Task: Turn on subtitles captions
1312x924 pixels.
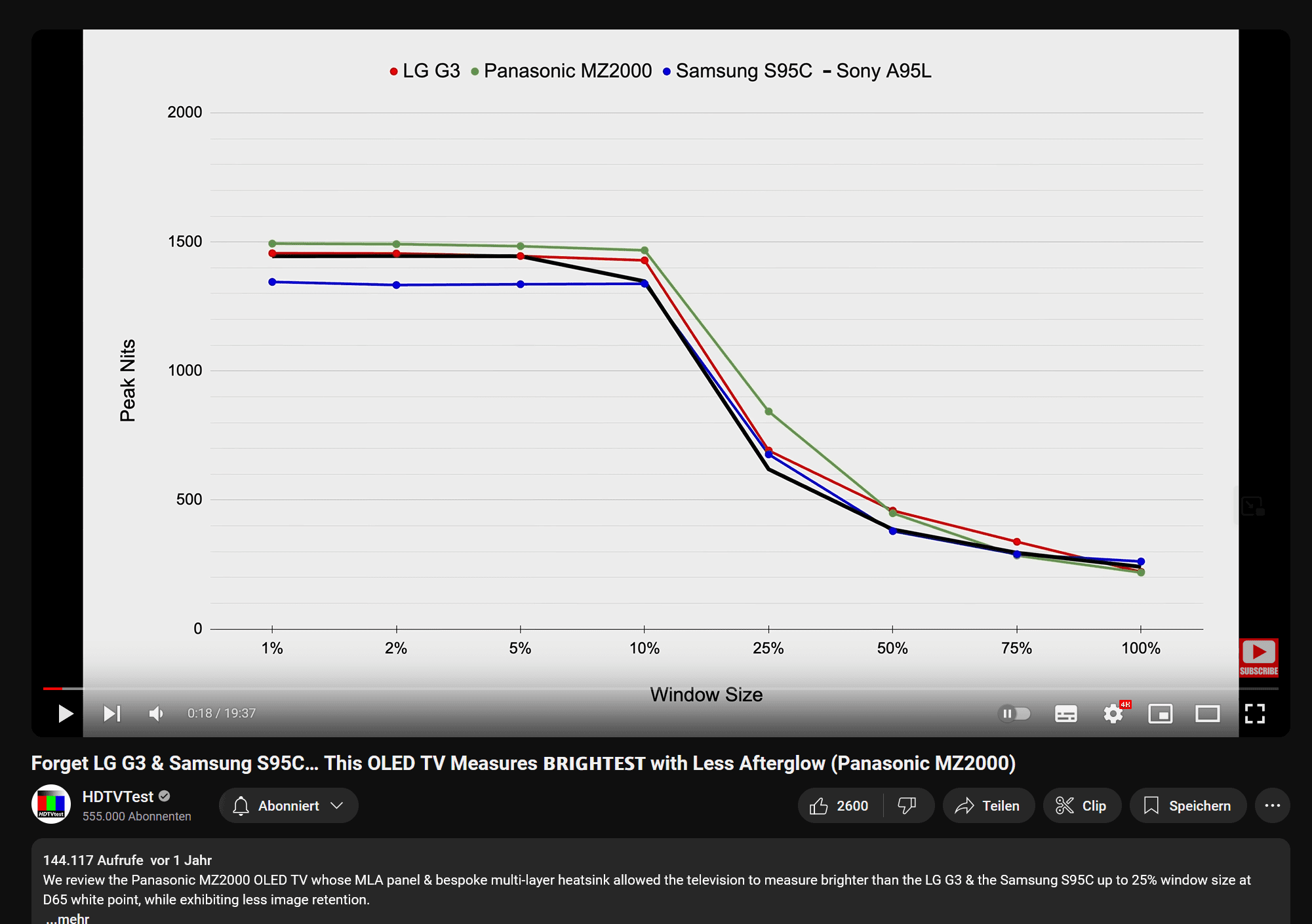Action: click(x=1065, y=713)
